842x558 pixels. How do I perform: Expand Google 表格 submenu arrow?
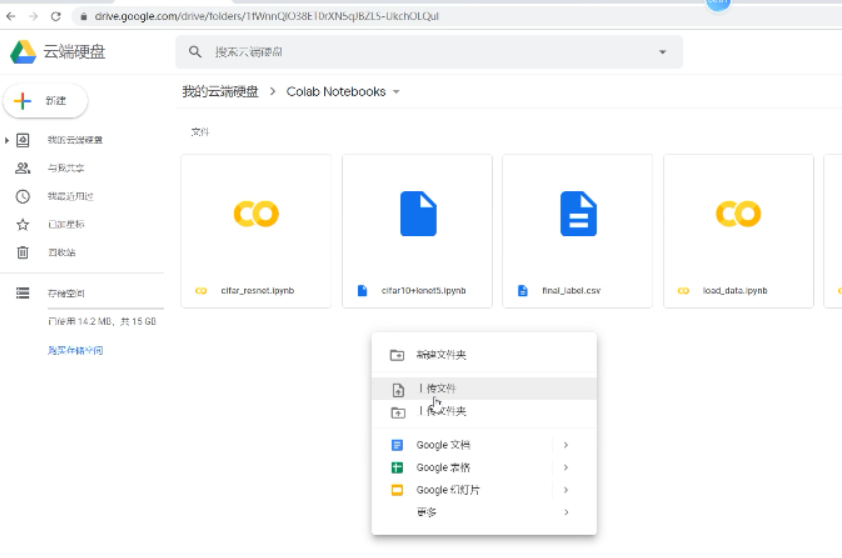(x=566, y=467)
